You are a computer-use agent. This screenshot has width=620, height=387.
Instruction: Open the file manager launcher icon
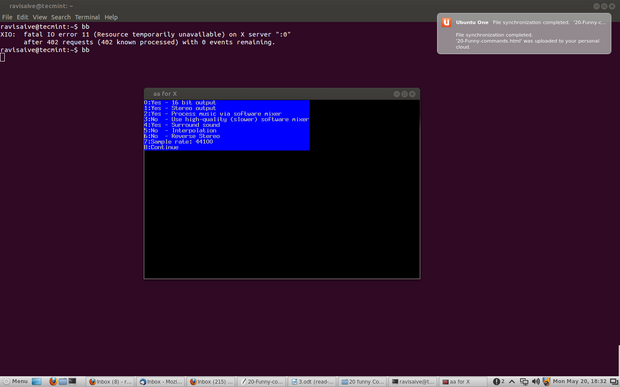[x=63, y=381]
